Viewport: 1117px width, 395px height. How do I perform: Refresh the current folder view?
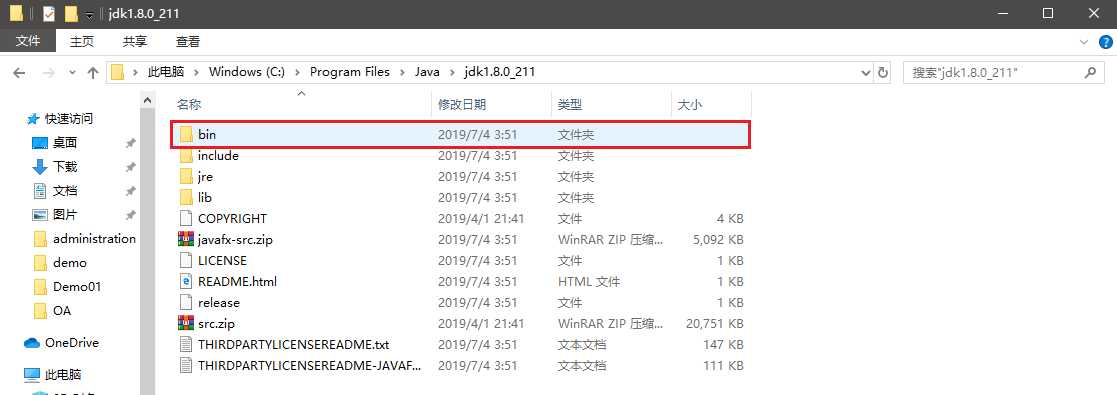tap(883, 72)
